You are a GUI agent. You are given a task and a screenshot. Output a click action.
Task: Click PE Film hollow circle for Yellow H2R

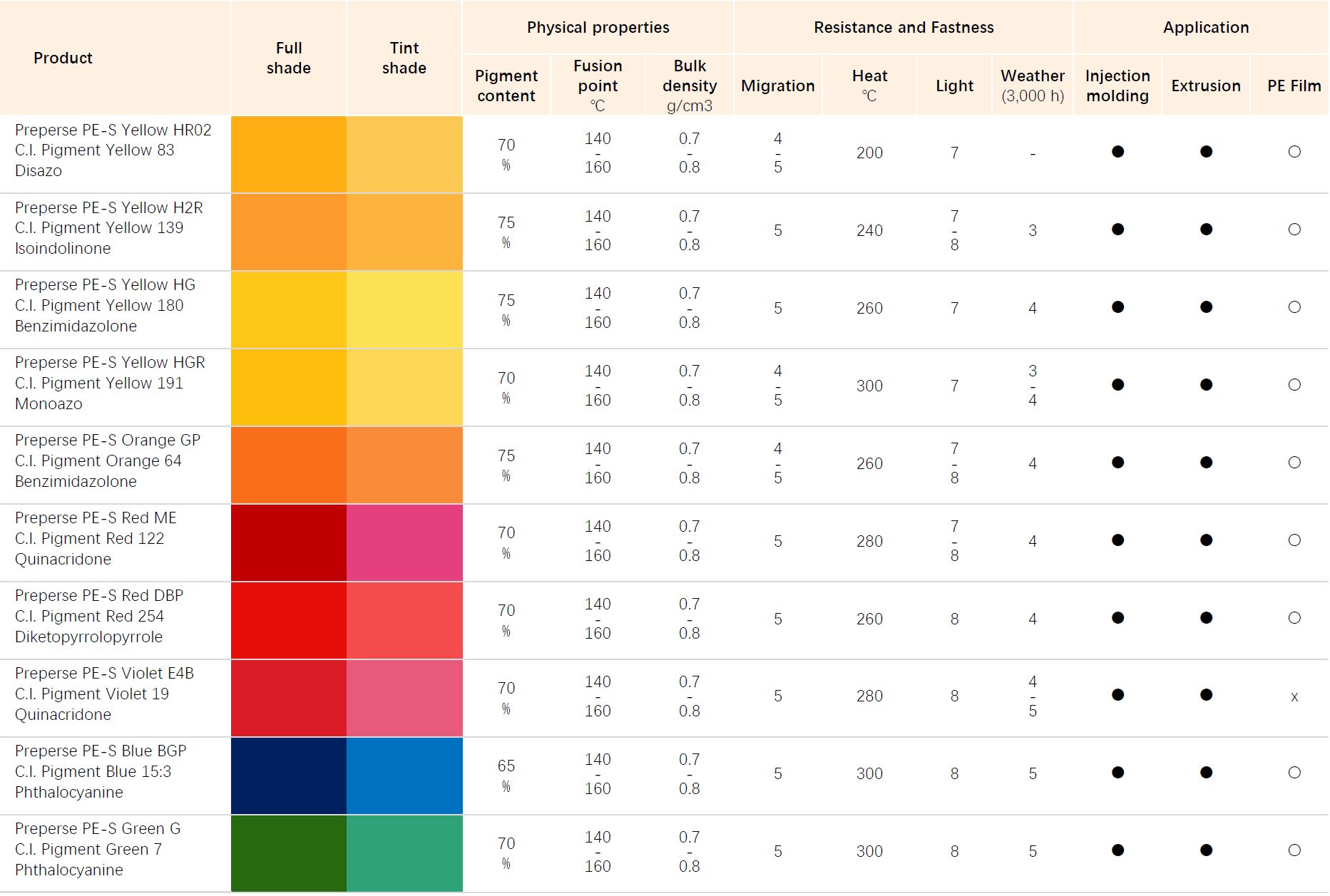(x=1294, y=230)
